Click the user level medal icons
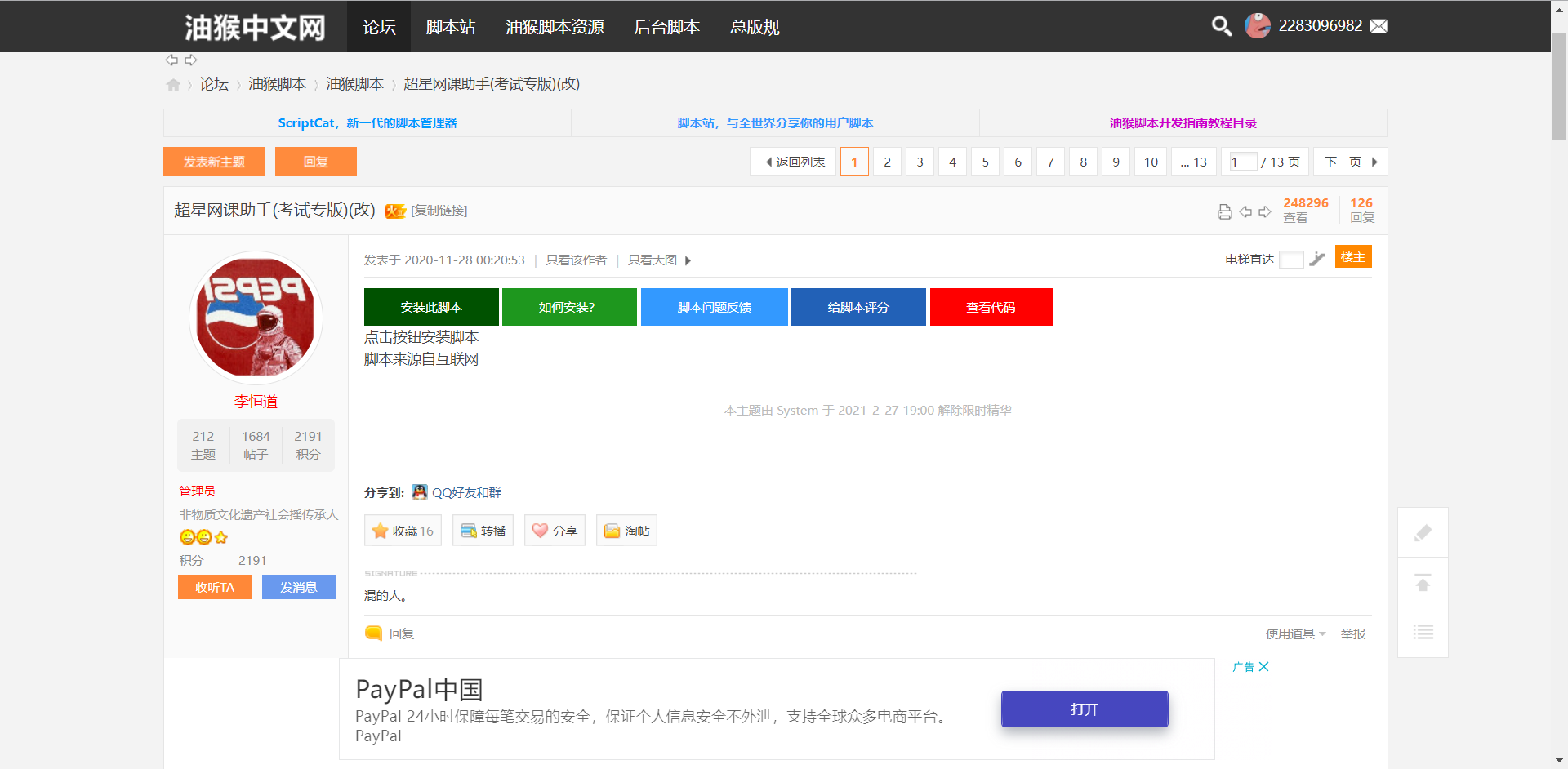1568x769 pixels. click(203, 536)
